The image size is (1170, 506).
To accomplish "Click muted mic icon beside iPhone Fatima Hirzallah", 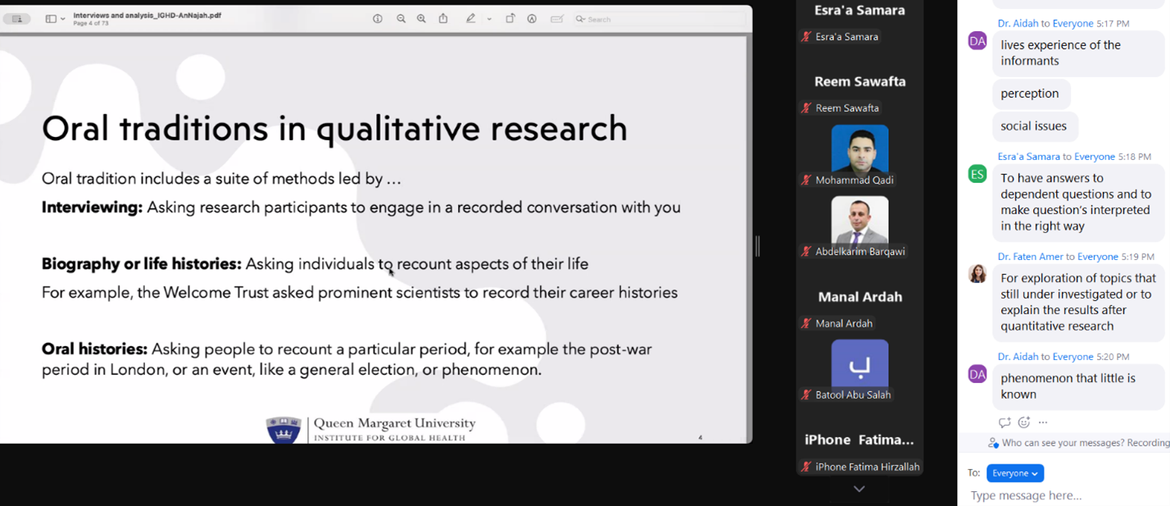I will pos(806,466).
